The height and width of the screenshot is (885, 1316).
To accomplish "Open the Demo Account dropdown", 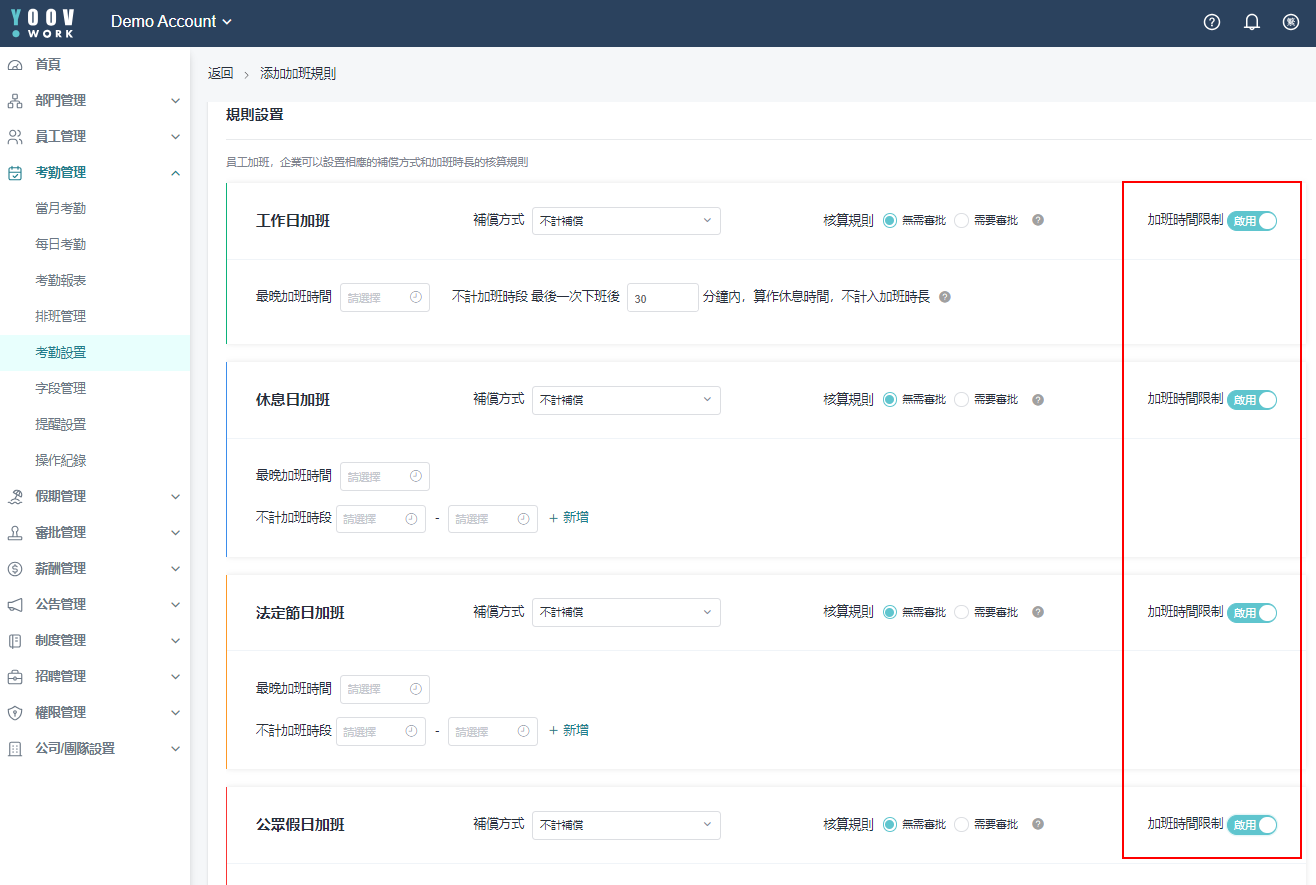I will pyautogui.click(x=171, y=22).
